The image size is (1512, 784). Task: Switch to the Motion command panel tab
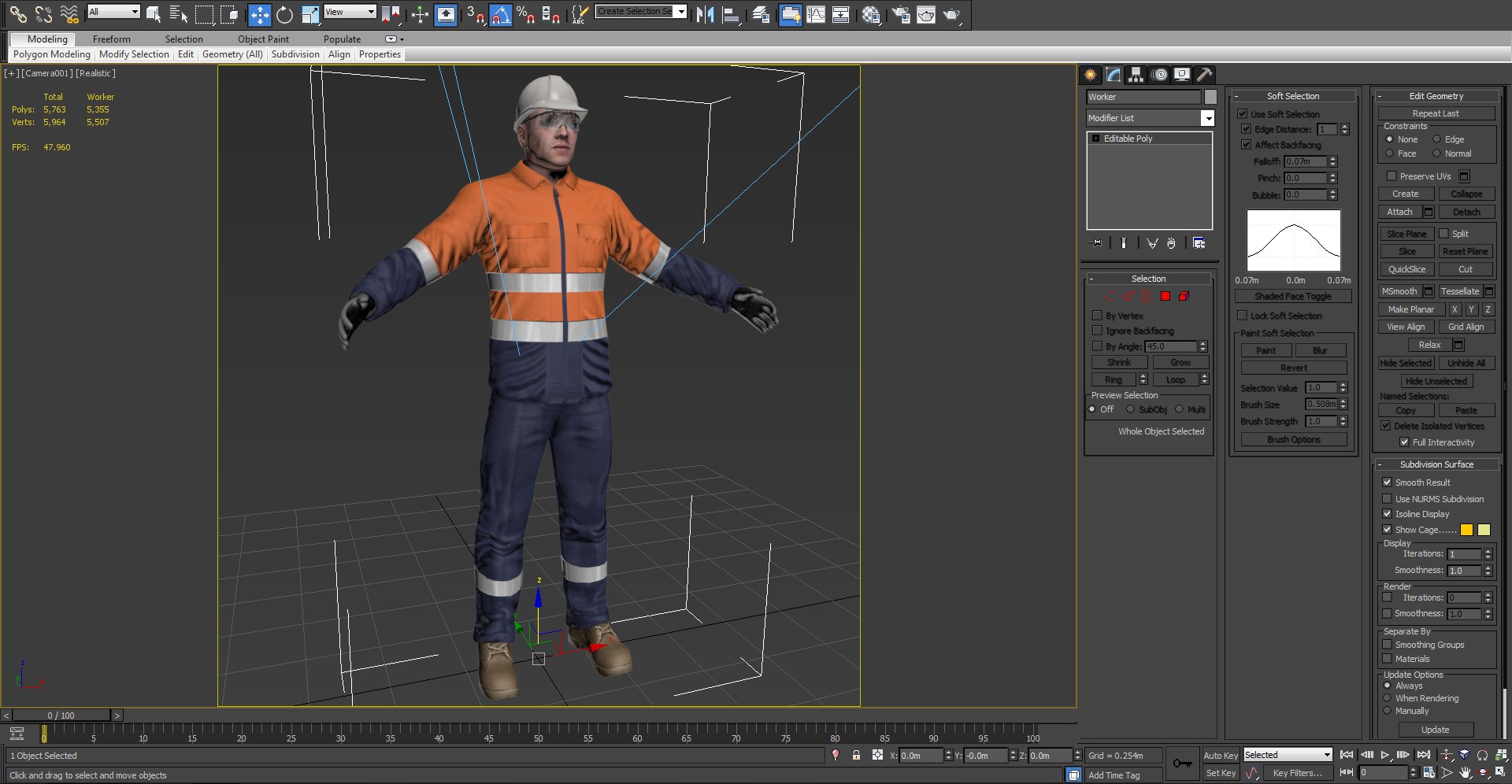(x=1159, y=75)
